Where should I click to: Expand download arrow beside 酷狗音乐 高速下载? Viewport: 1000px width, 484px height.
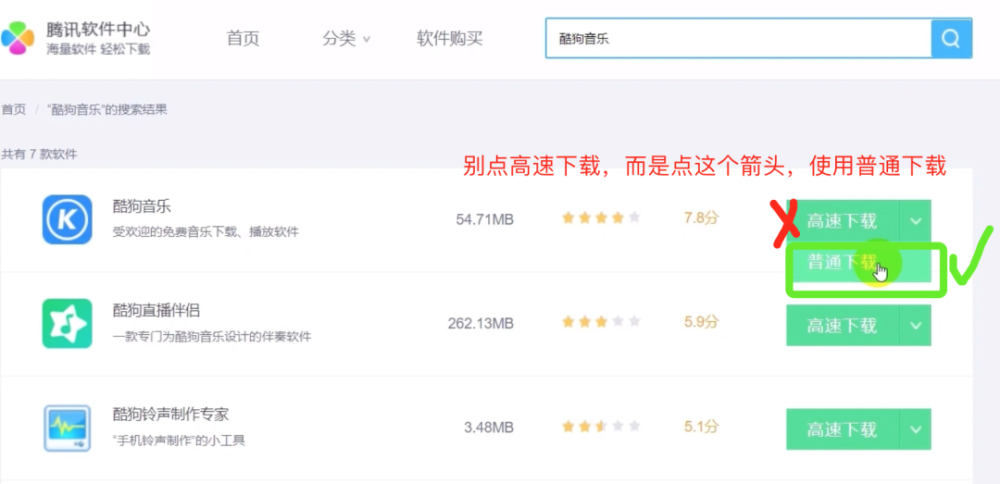[916, 221]
